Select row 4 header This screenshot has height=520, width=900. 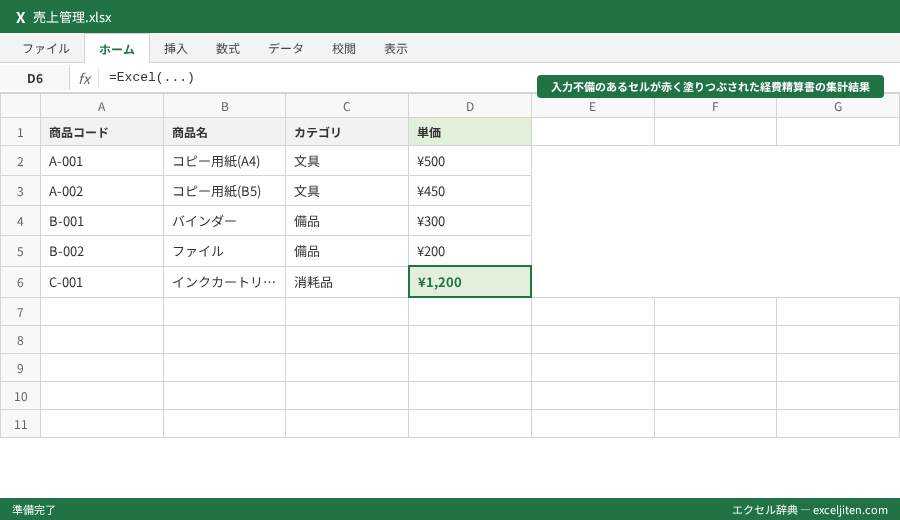point(20,220)
